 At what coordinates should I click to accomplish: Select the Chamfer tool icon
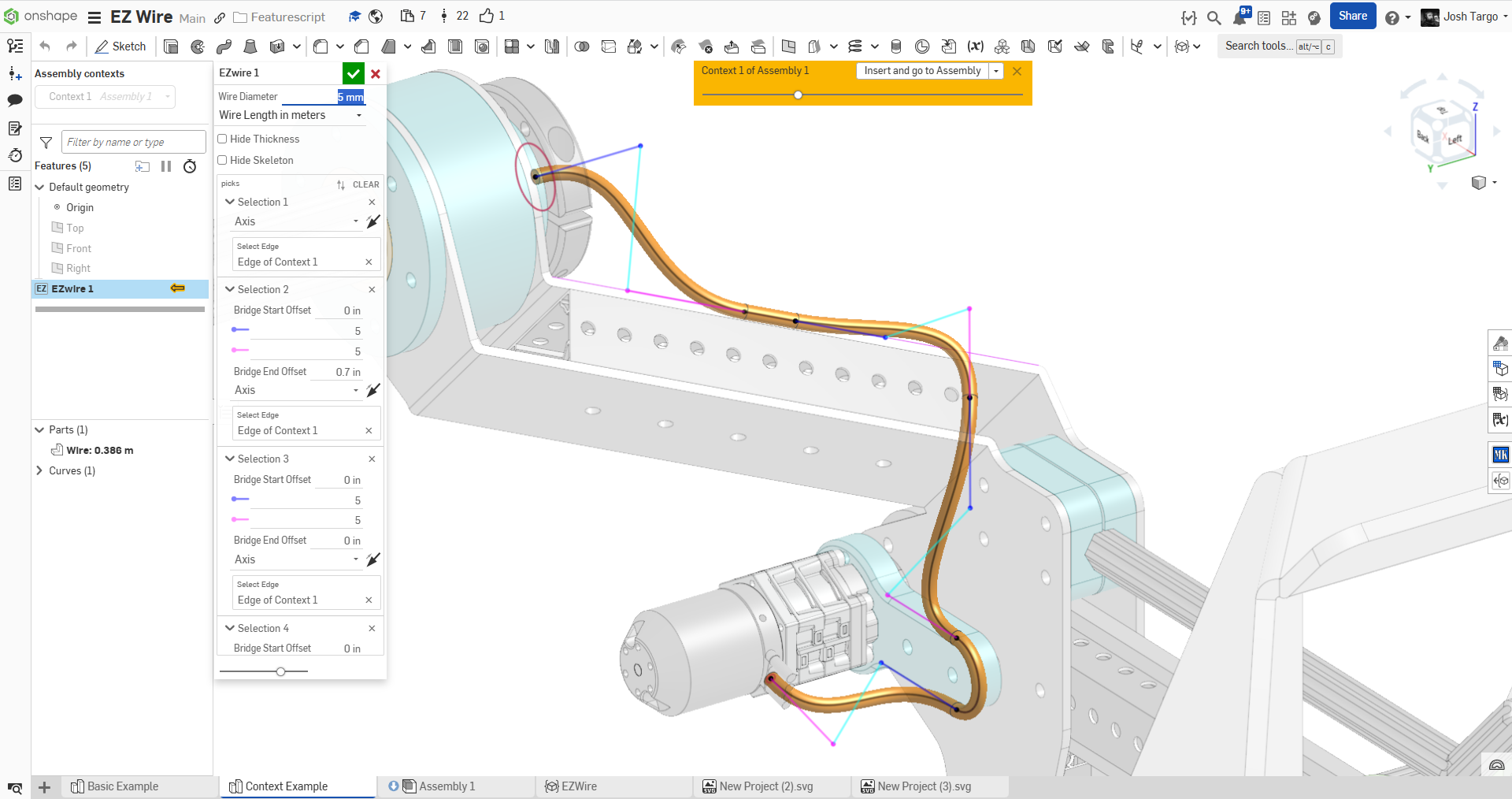361,46
